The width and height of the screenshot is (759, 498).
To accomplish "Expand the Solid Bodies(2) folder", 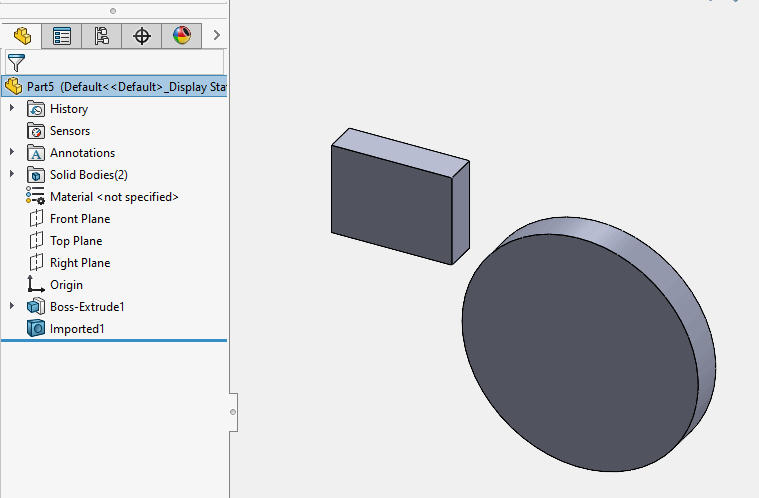I will [x=12, y=174].
